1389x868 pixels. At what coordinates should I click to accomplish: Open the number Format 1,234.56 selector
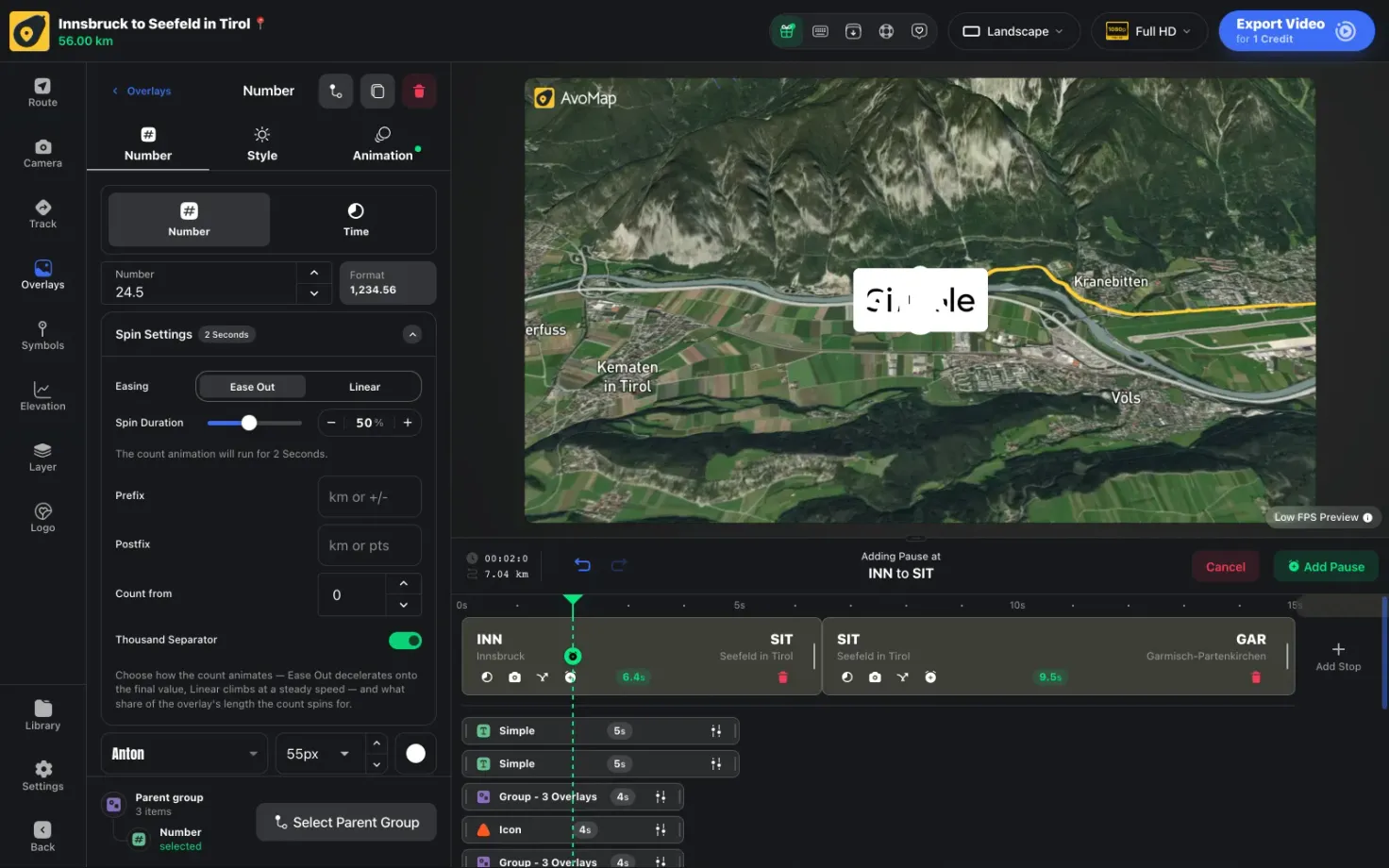(x=387, y=283)
